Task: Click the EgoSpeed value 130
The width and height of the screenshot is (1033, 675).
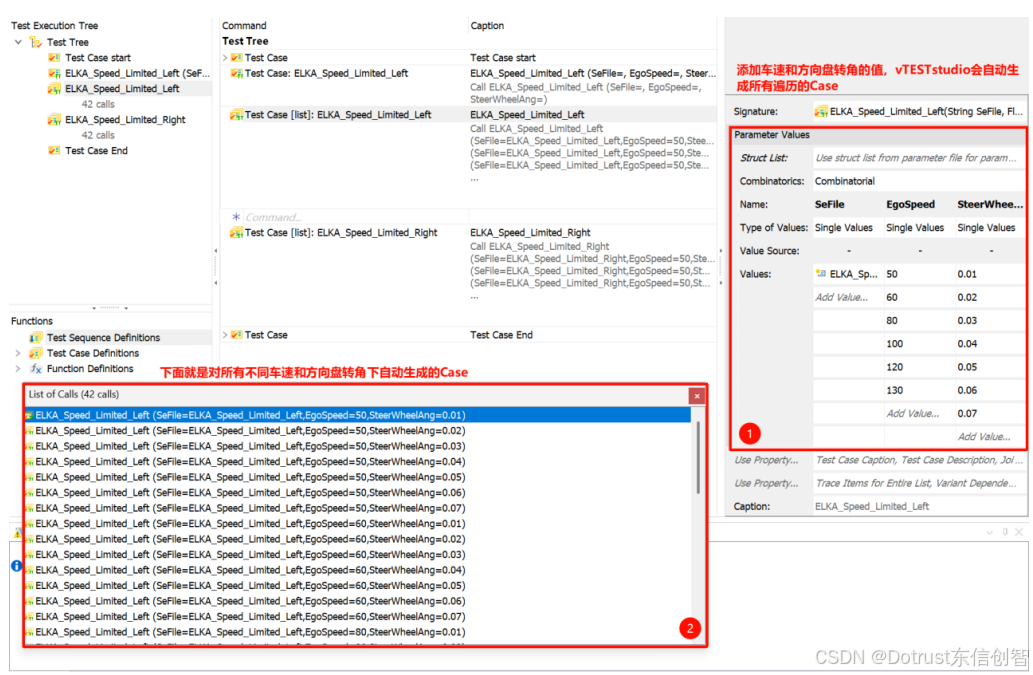Action: coord(919,391)
